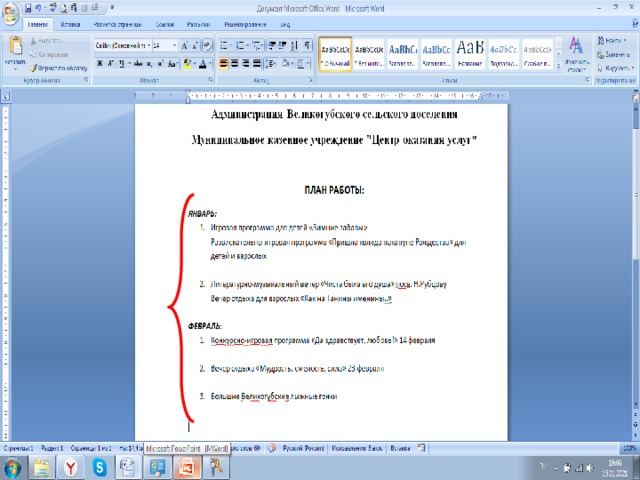This screenshot has width=640, height=480.
Task: Click the text highlight color button
Action: click(x=188, y=63)
